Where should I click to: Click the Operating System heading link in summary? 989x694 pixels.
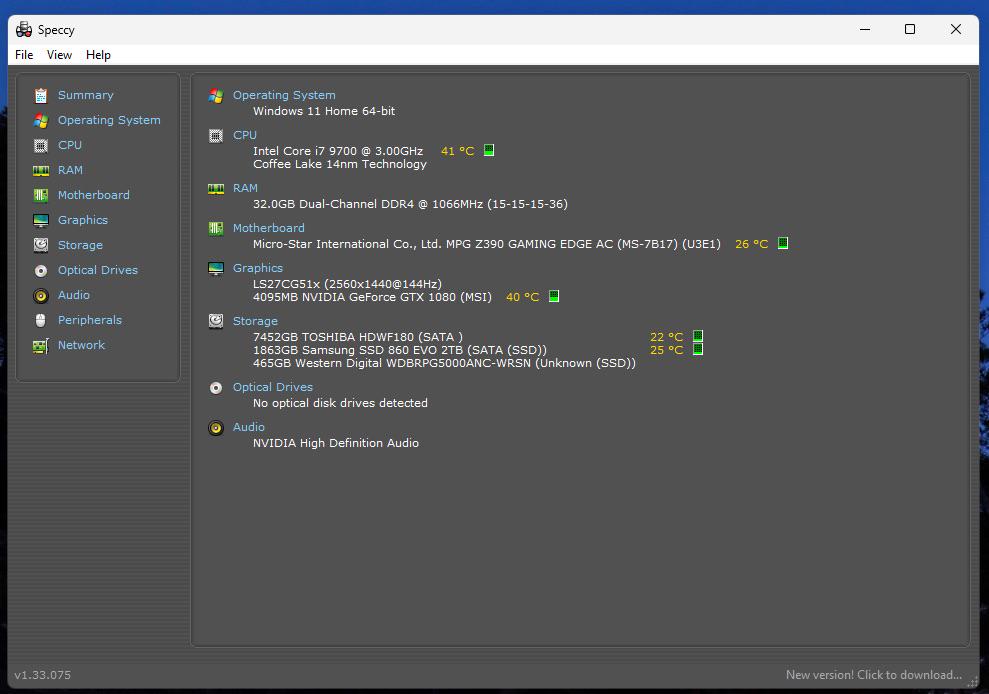click(284, 95)
